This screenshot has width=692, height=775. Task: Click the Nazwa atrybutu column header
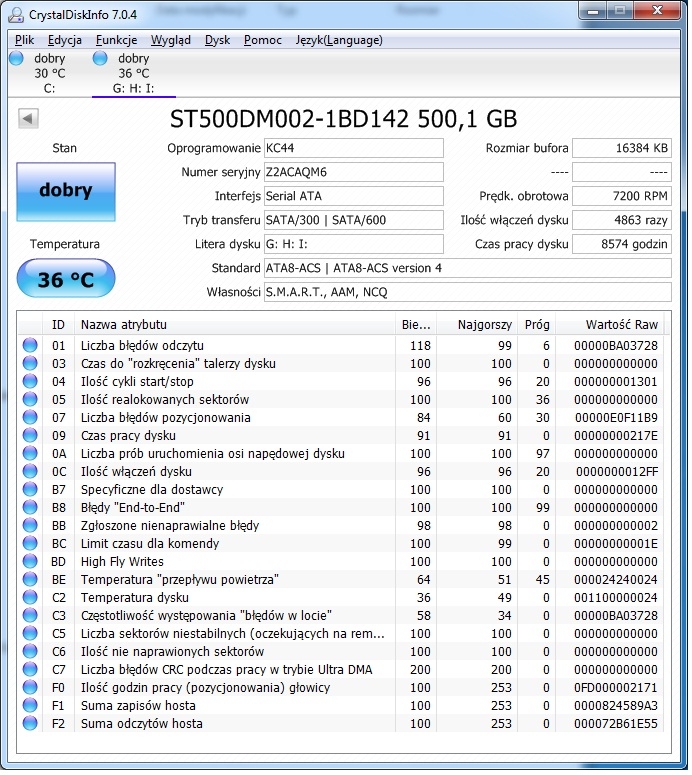click(x=235, y=325)
